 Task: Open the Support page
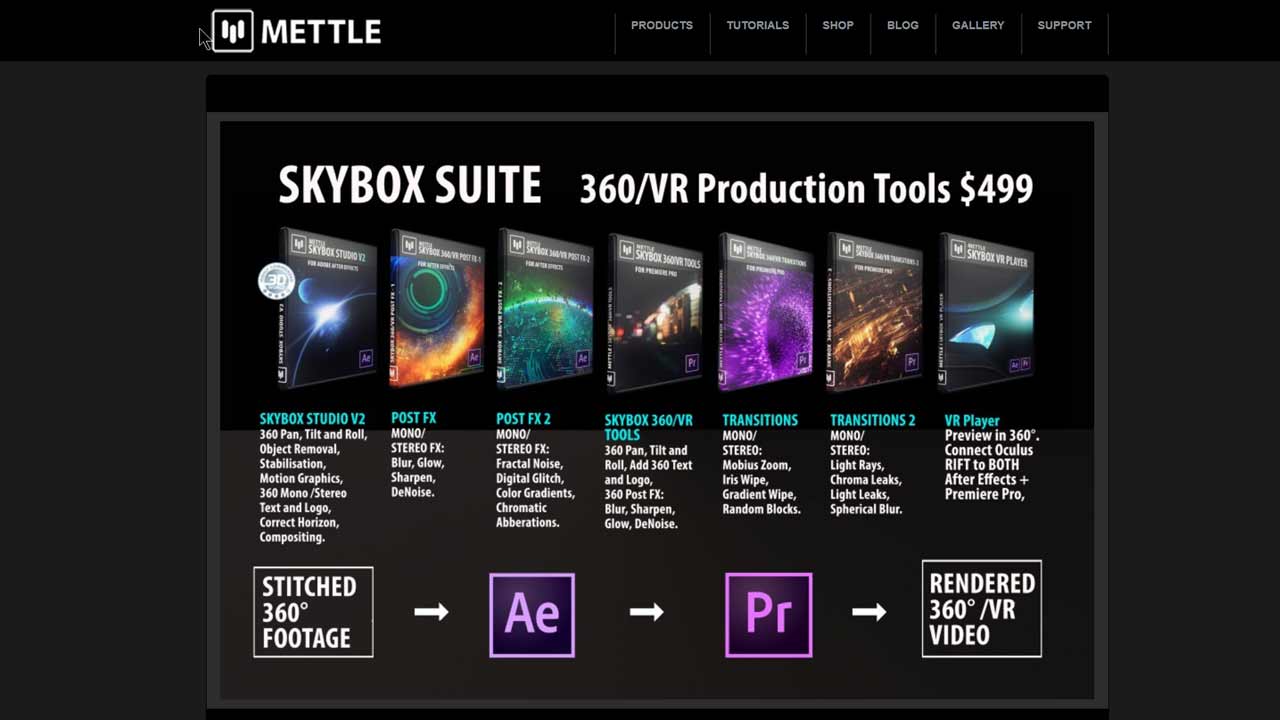coord(1064,26)
